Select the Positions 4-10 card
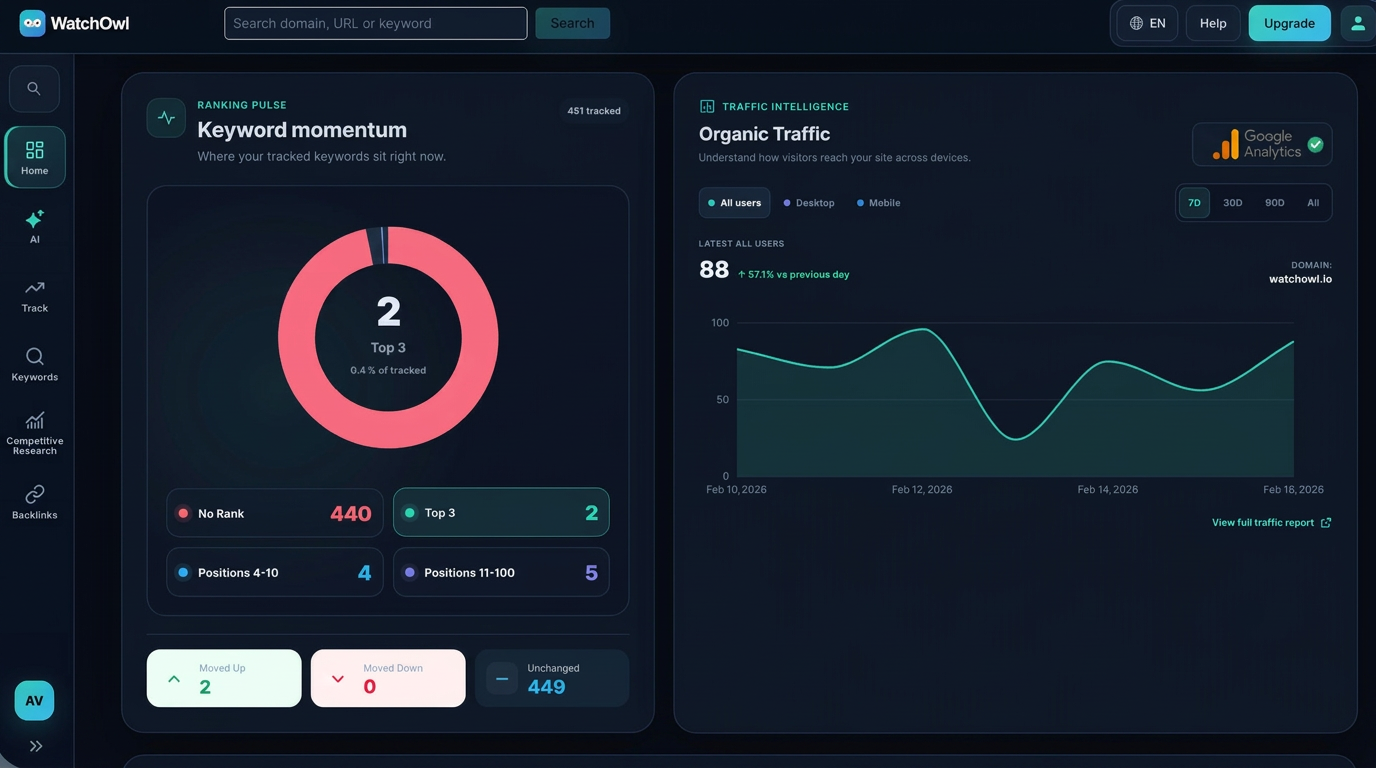Screen dimensions: 1376x768 click(275, 572)
